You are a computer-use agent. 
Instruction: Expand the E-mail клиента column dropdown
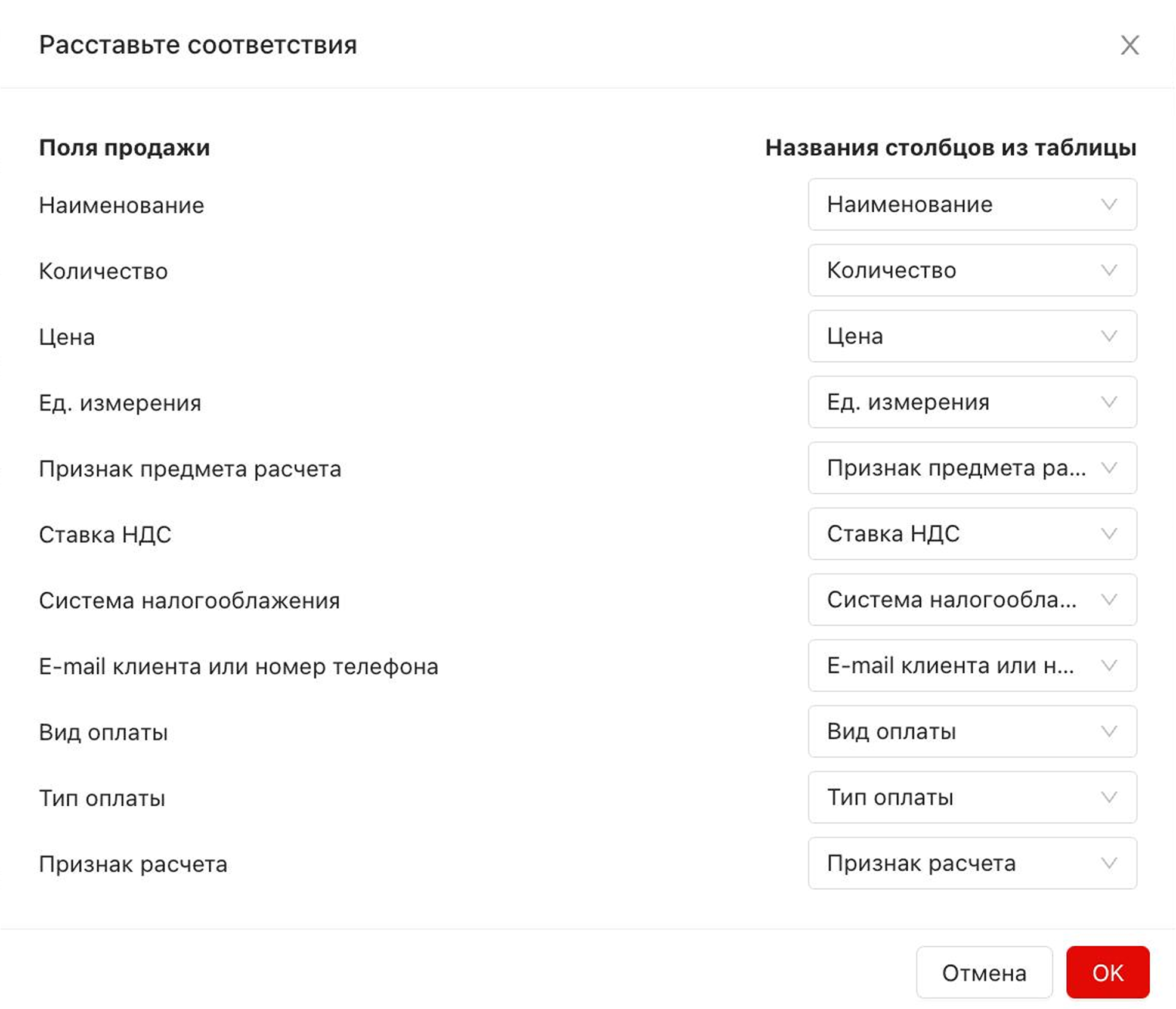972,666
